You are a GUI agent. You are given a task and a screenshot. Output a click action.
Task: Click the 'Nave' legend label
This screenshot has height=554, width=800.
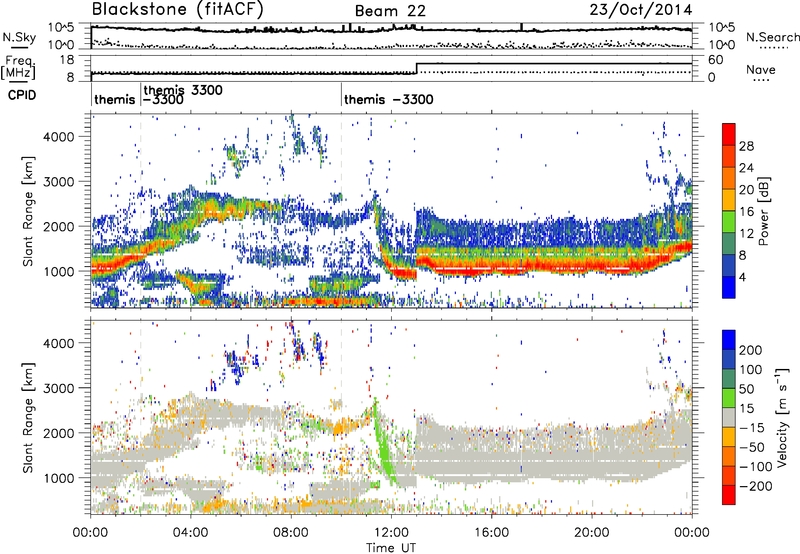click(761, 69)
